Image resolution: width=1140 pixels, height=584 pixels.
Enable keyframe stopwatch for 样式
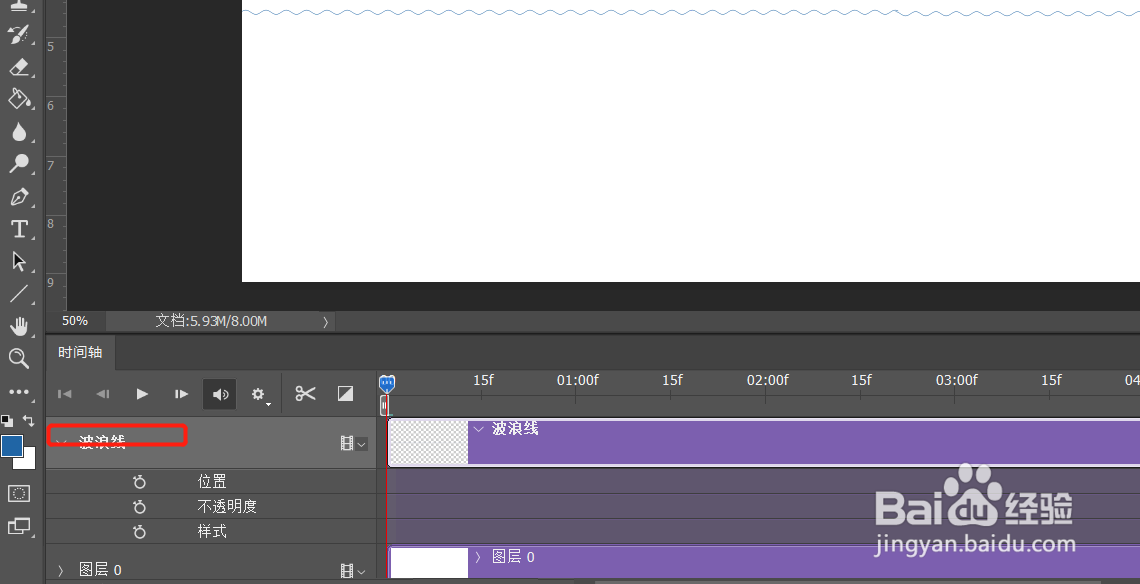(x=140, y=532)
